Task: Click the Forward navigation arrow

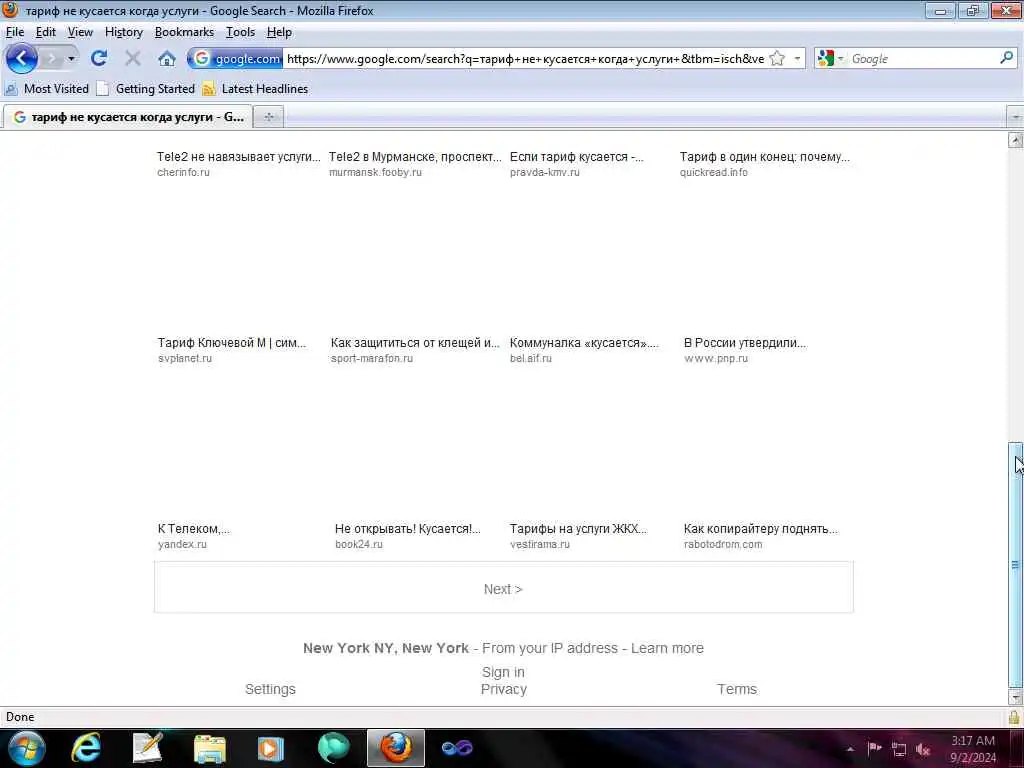Action: click(52, 59)
